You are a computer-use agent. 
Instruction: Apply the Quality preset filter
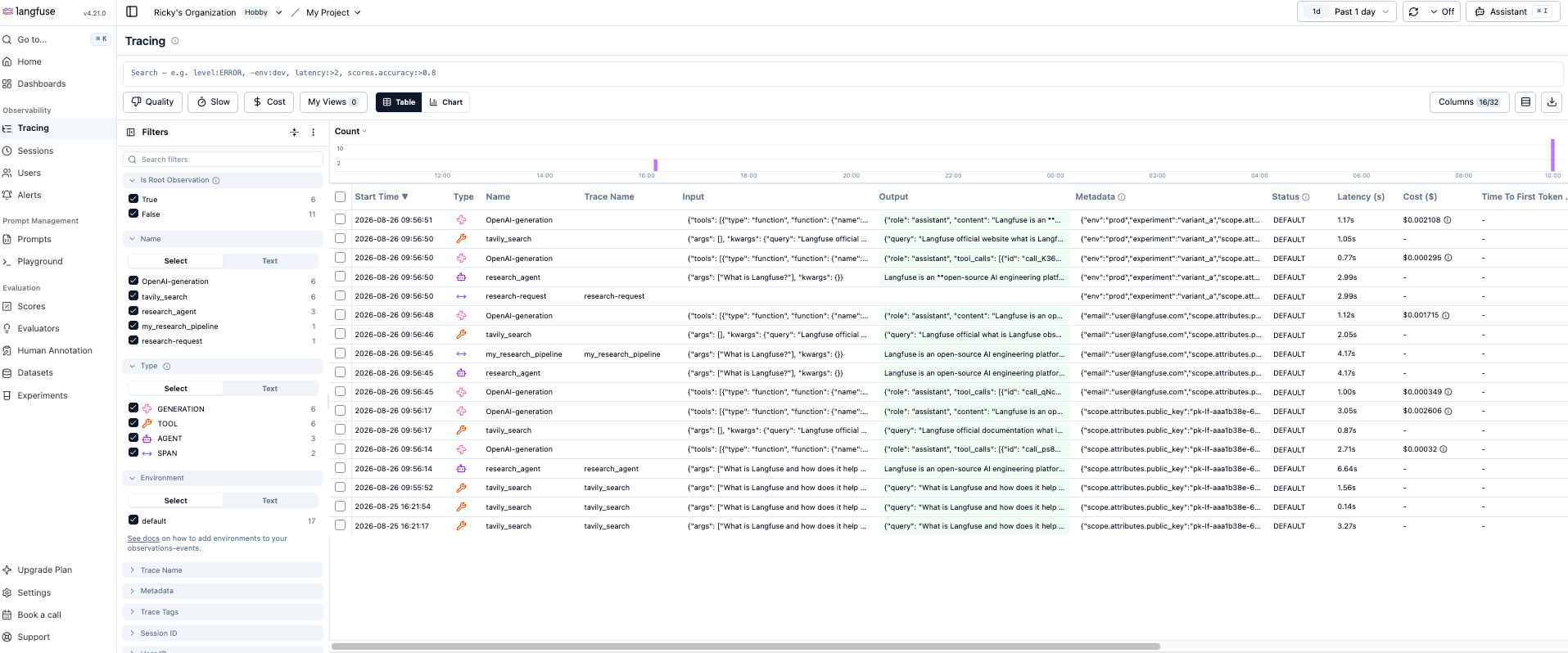point(152,102)
